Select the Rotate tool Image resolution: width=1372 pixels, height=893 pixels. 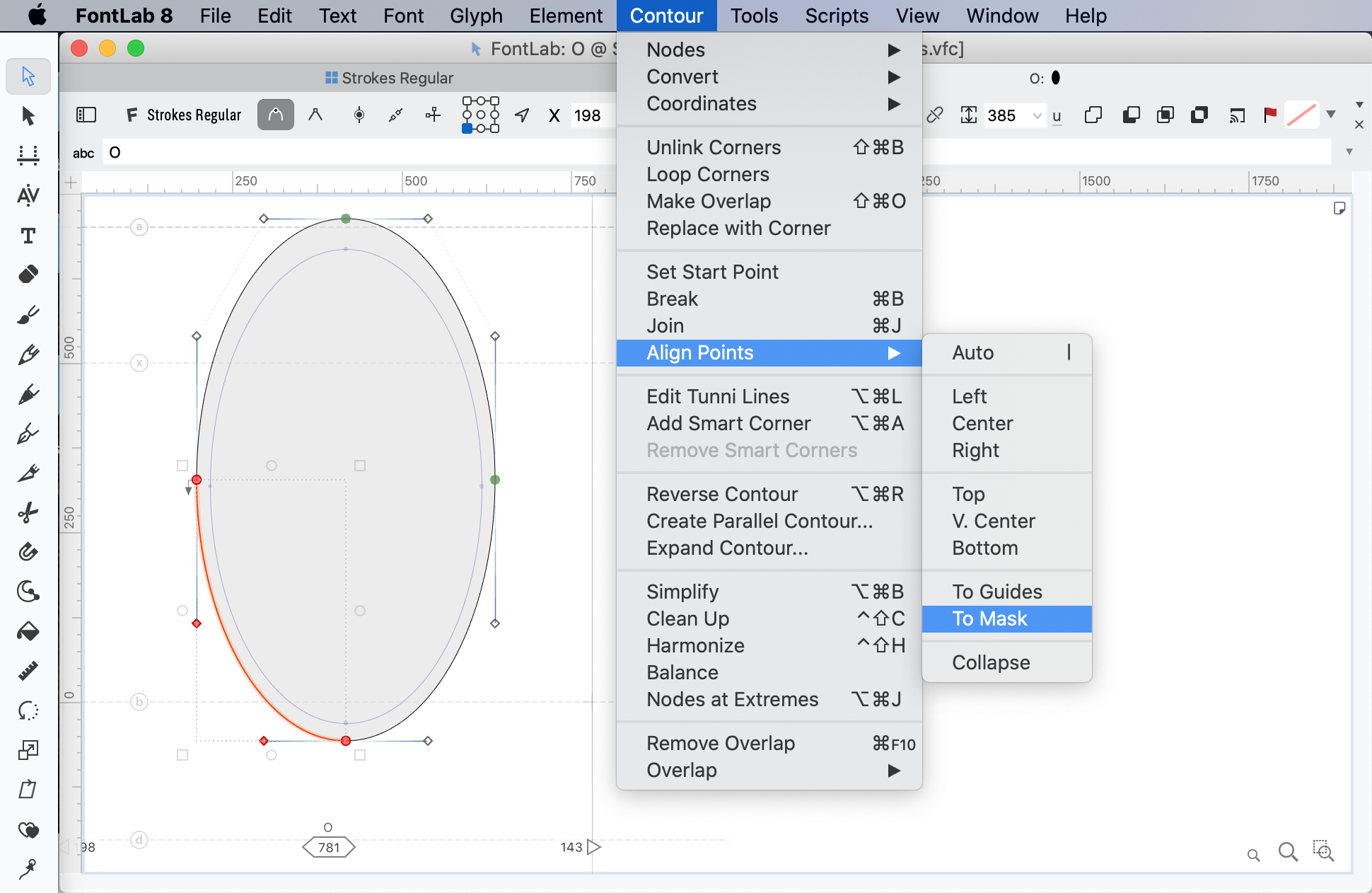pos(28,710)
